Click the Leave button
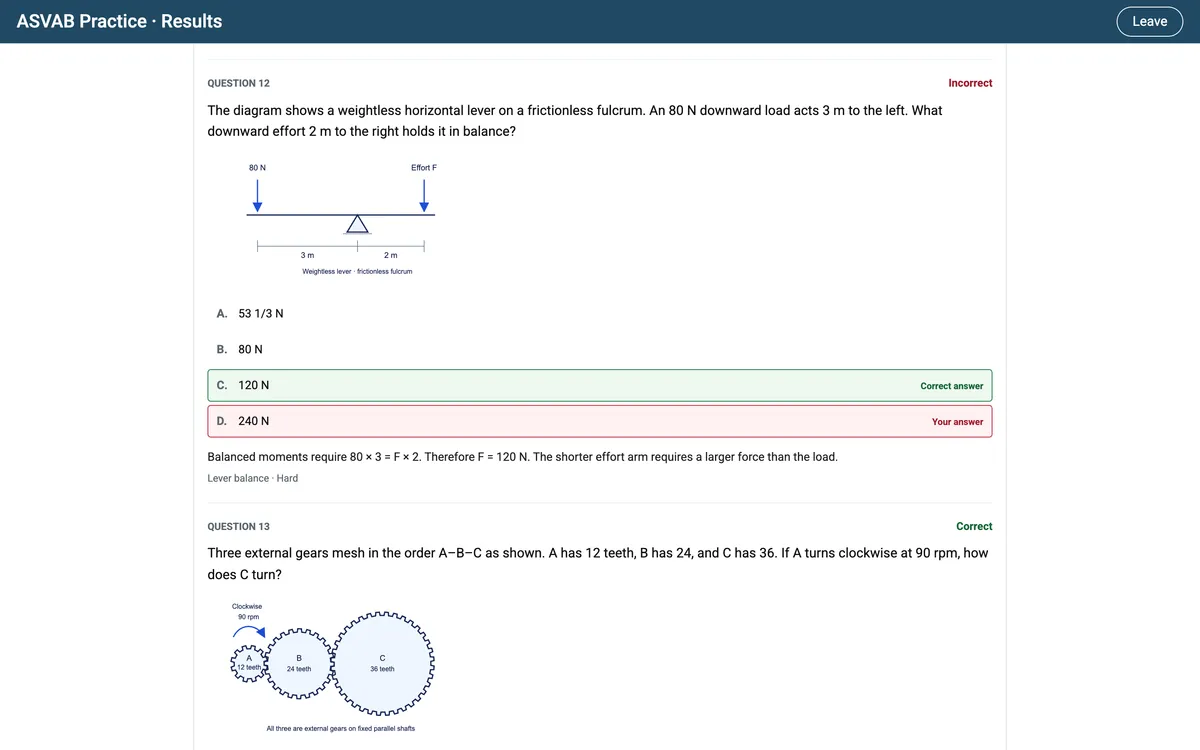 1149,21
